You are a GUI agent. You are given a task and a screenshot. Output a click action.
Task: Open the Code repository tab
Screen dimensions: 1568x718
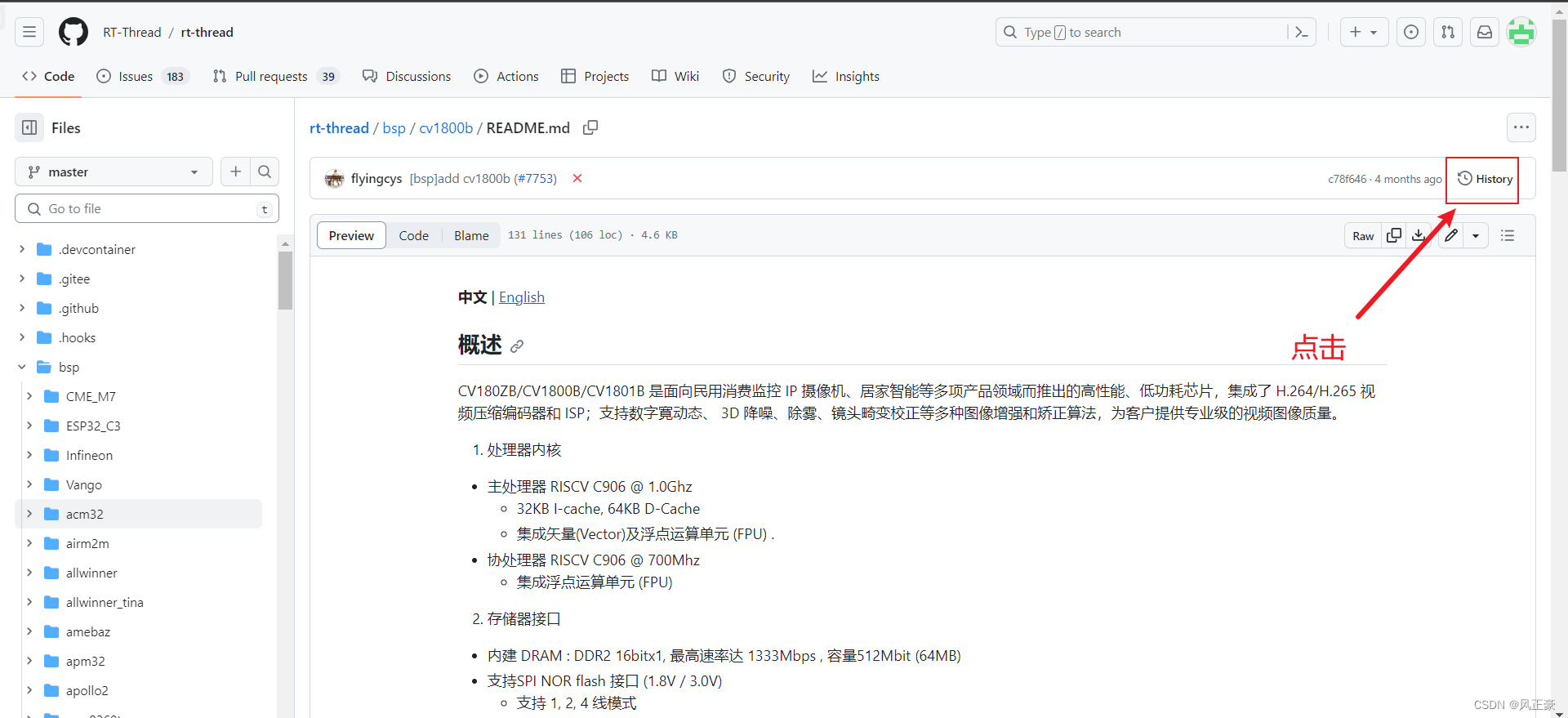pyautogui.click(x=48, y=76)
